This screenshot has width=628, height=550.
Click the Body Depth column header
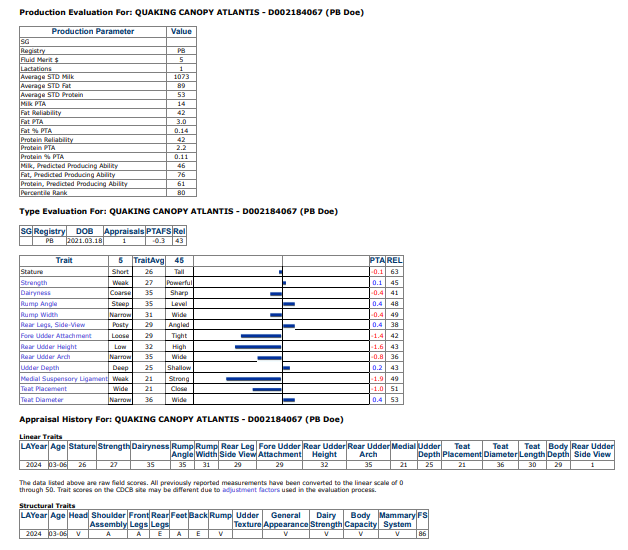pyautogui.click(x=558, y=450)
